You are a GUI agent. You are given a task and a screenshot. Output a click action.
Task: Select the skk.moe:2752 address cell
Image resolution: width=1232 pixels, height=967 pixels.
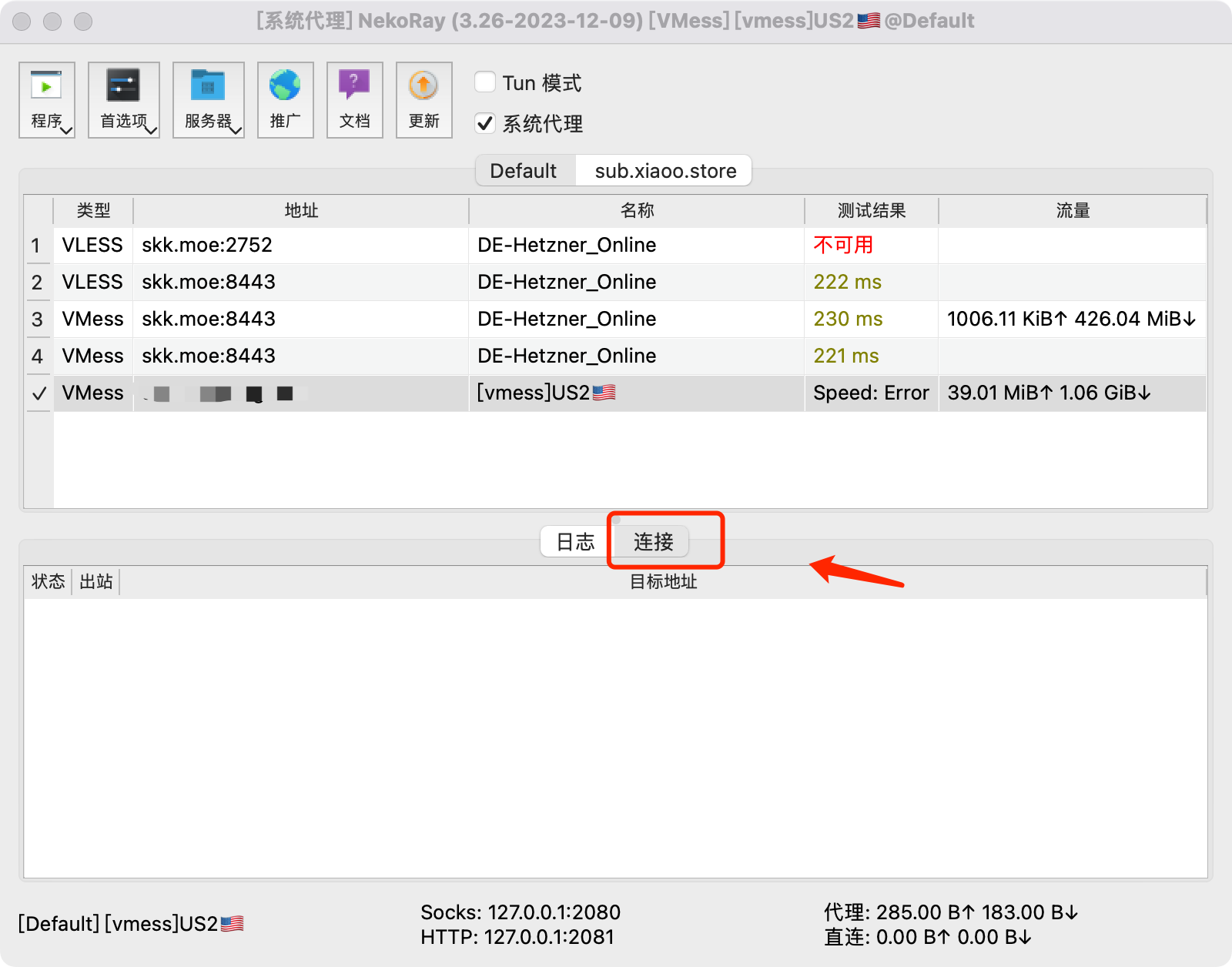[x=301, y=245]
